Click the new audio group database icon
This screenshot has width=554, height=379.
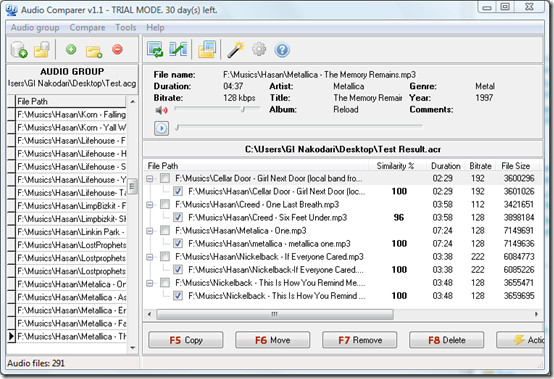[x=19, y=50]
